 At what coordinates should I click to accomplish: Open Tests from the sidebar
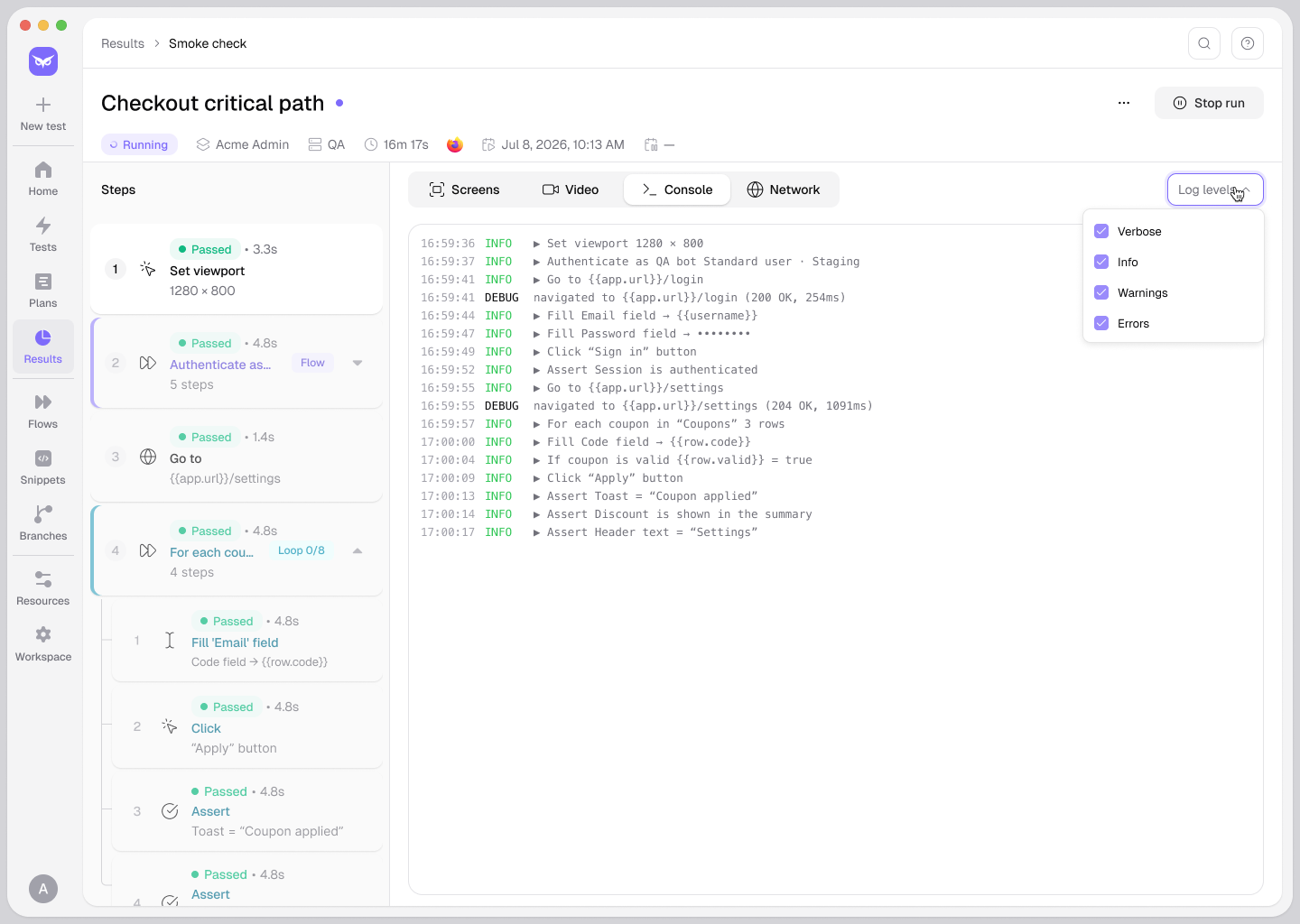(43, 235)
